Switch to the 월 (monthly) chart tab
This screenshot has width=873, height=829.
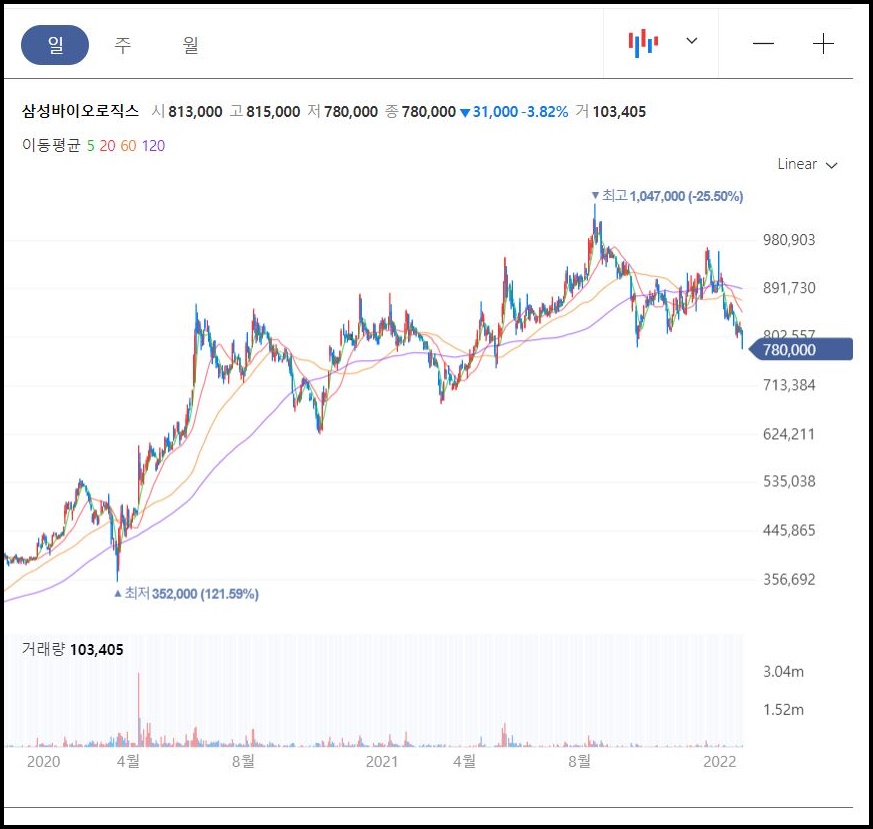[x=190, y=45]
